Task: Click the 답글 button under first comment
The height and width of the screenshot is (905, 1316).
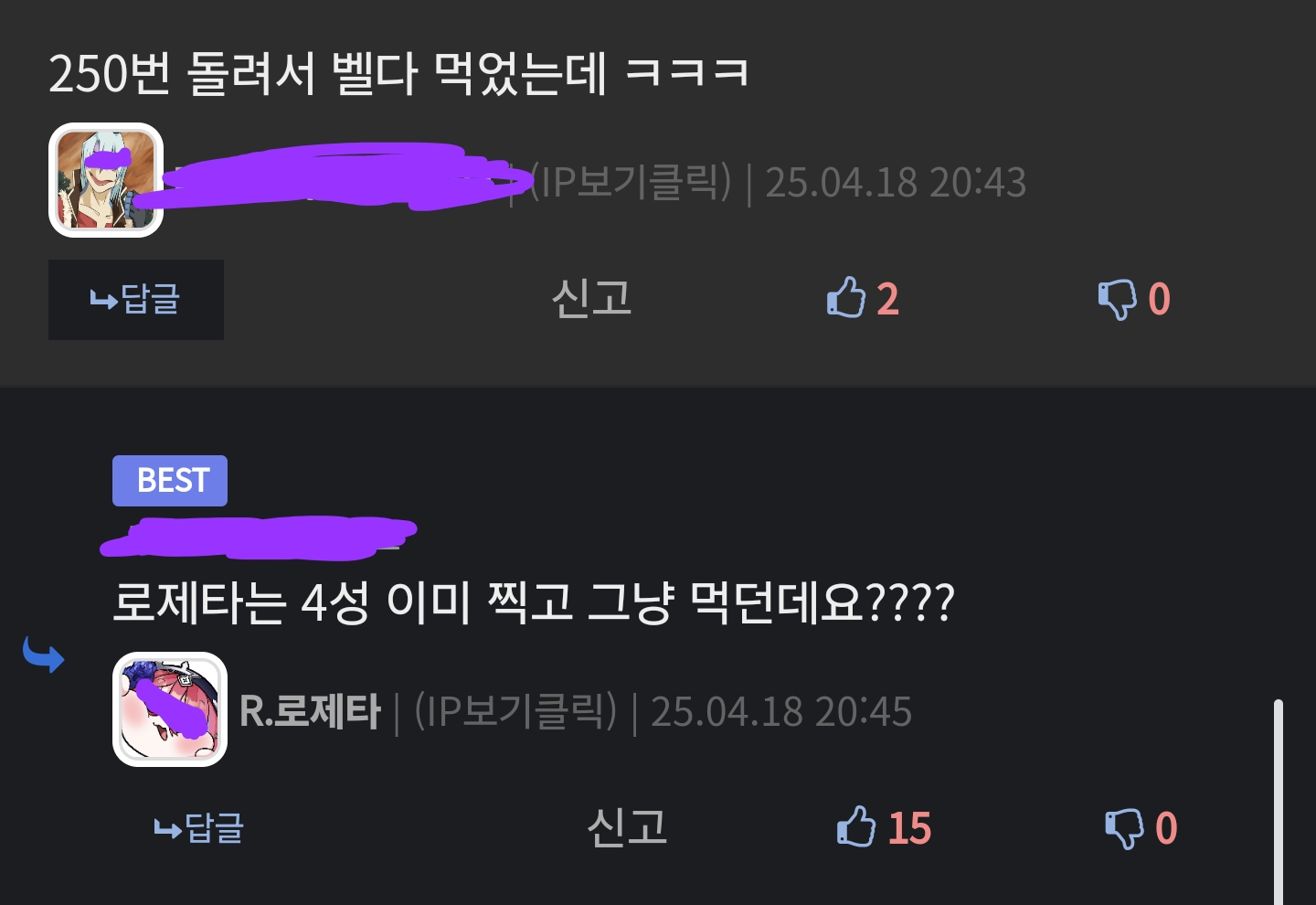Action: [136, 300]
